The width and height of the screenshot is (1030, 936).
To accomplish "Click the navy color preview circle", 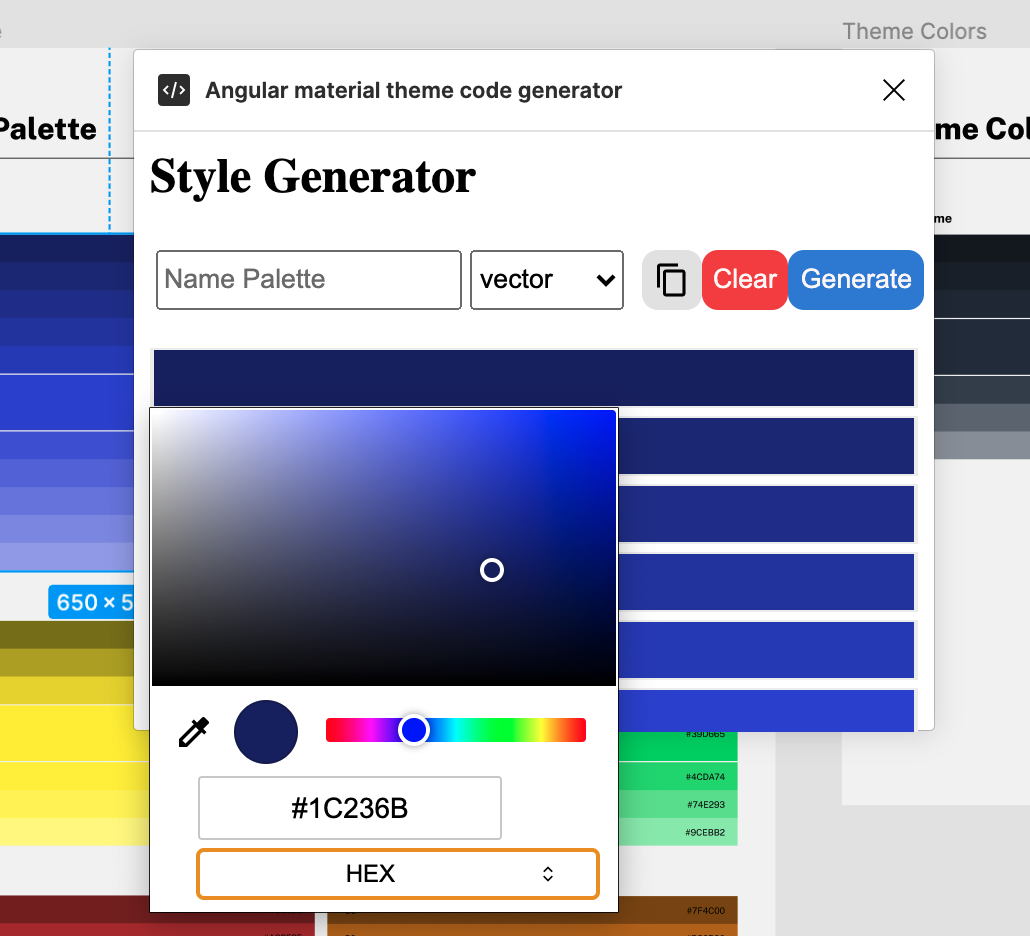I will pos(265,731).
